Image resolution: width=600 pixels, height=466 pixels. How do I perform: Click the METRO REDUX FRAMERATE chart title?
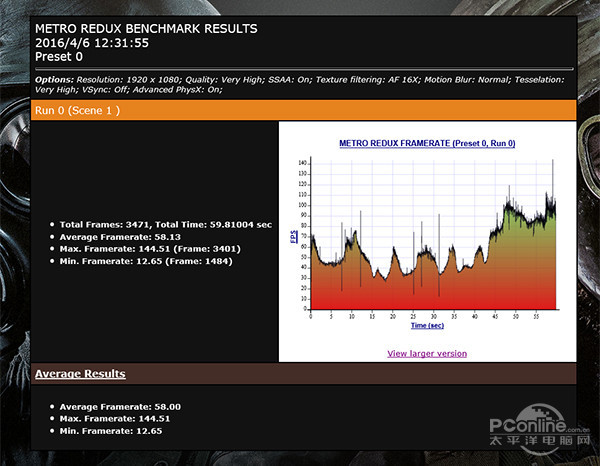pyautogui.click(x=427, y=143)
